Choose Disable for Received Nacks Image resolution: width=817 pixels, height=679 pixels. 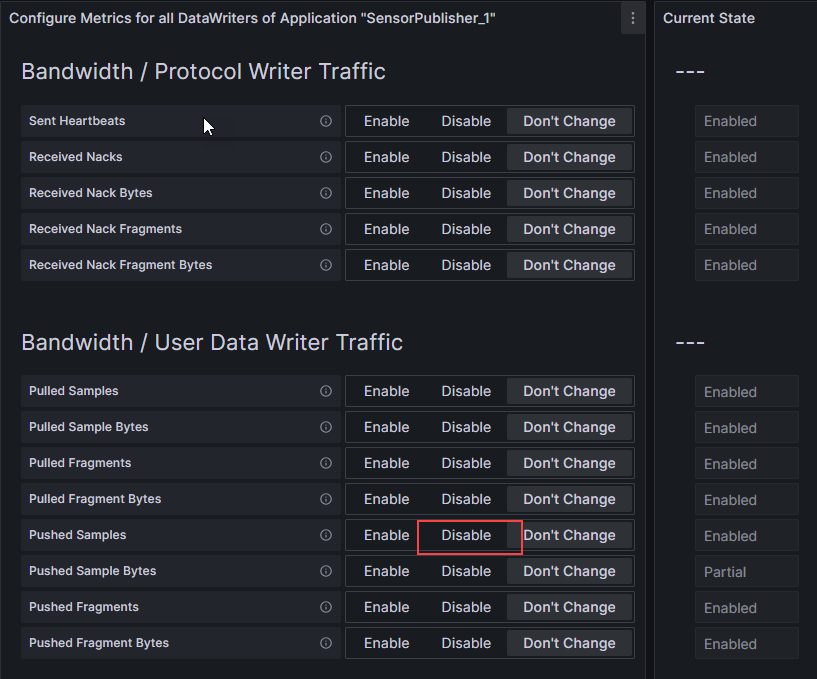tap(465, 157)
